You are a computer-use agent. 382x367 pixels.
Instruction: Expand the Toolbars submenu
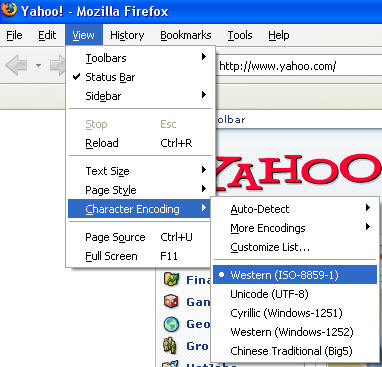pos(140,58)
